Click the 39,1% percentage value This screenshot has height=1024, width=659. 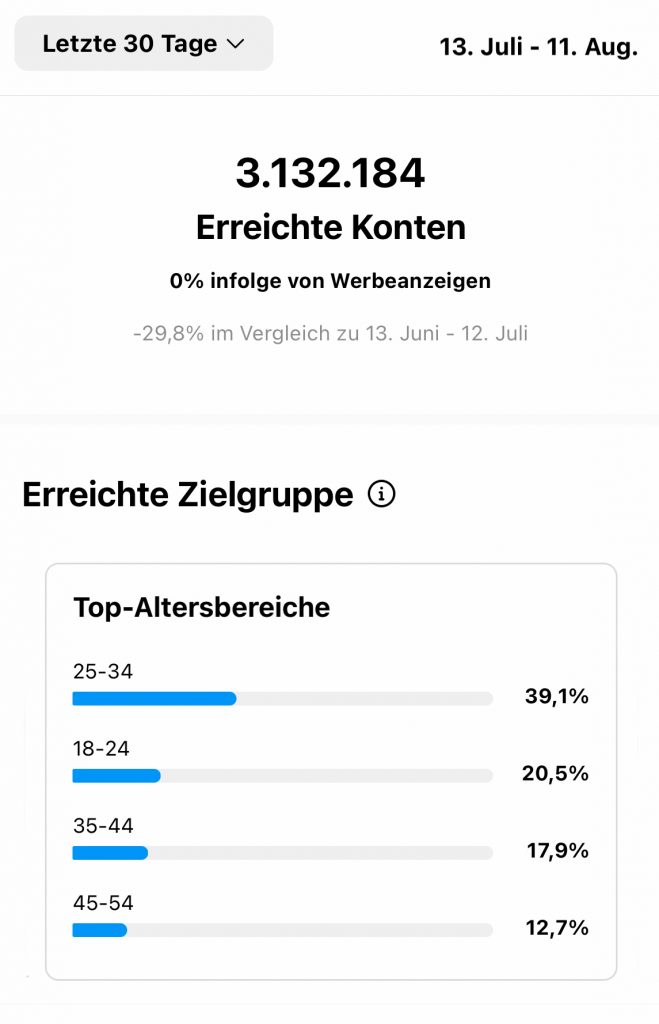coord(556,697)
